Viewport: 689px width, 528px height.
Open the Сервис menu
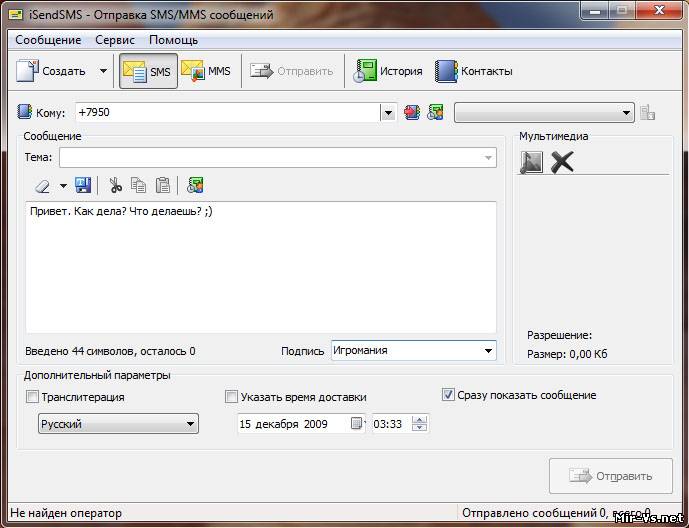(x=115, y=40)
